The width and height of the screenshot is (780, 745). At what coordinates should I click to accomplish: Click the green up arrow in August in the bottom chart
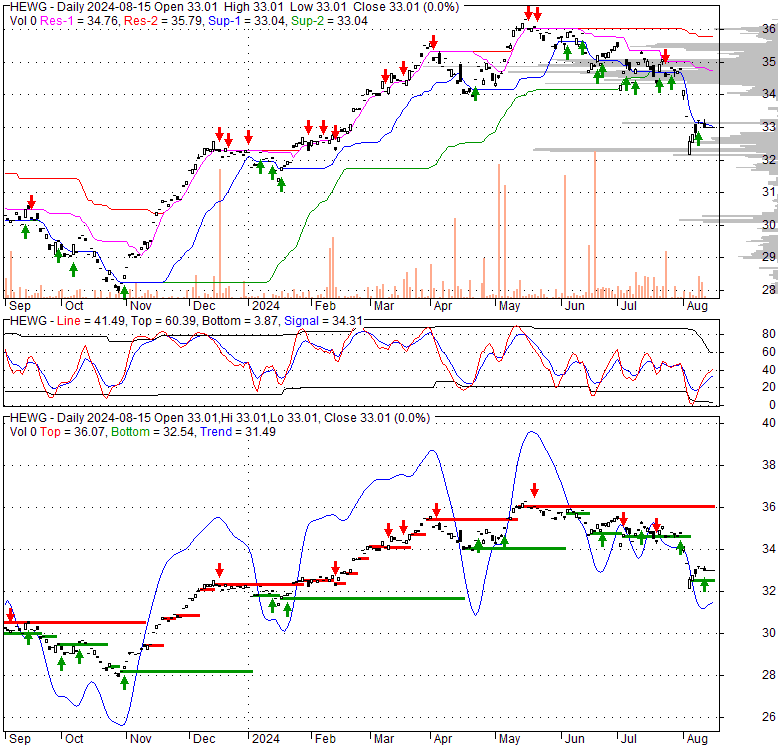(703, 584)
